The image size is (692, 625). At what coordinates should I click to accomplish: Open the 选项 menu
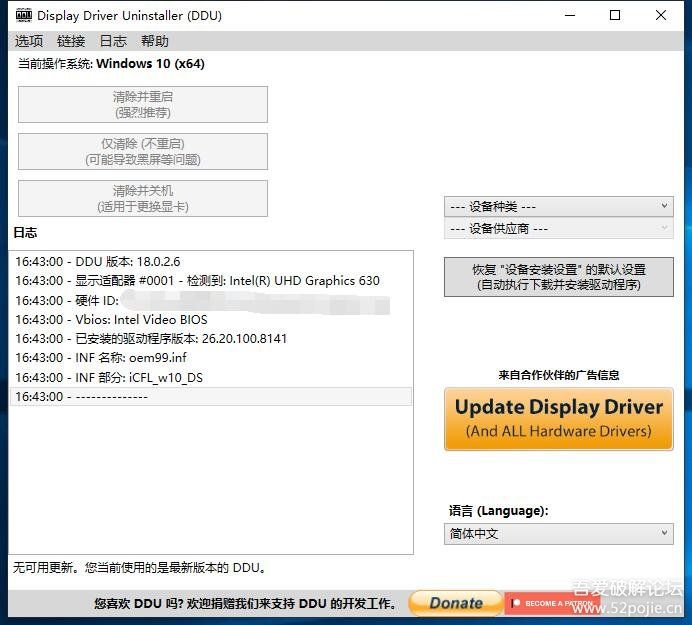(x=29, y=41)
